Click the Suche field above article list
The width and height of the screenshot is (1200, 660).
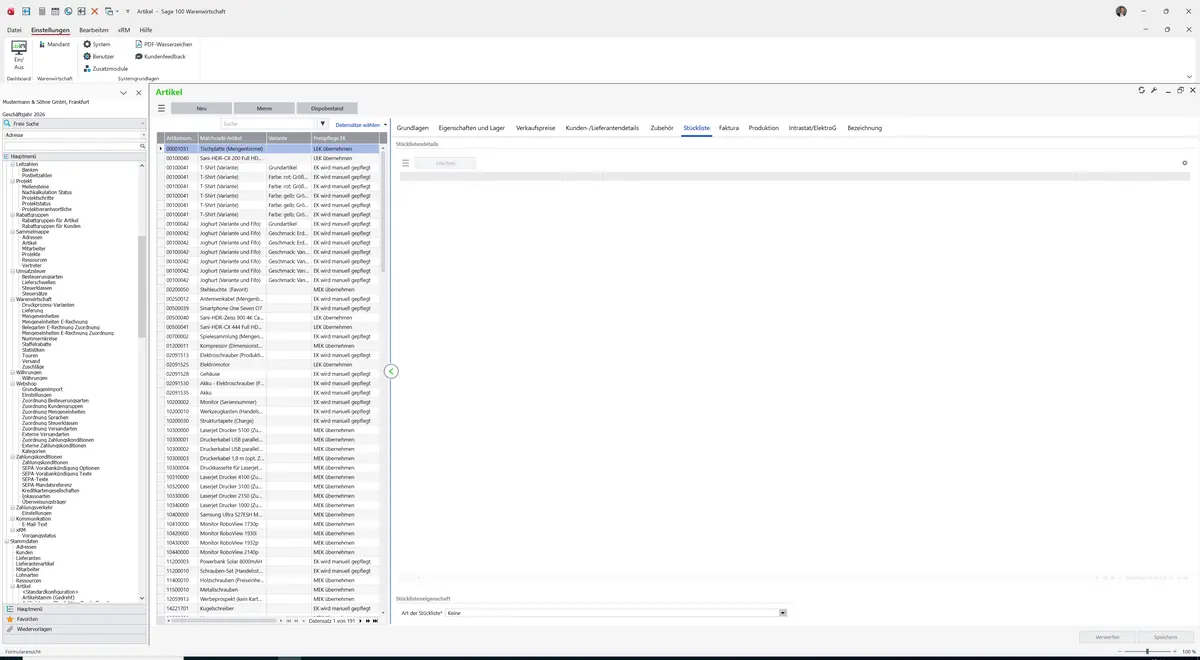coord(268,124)
